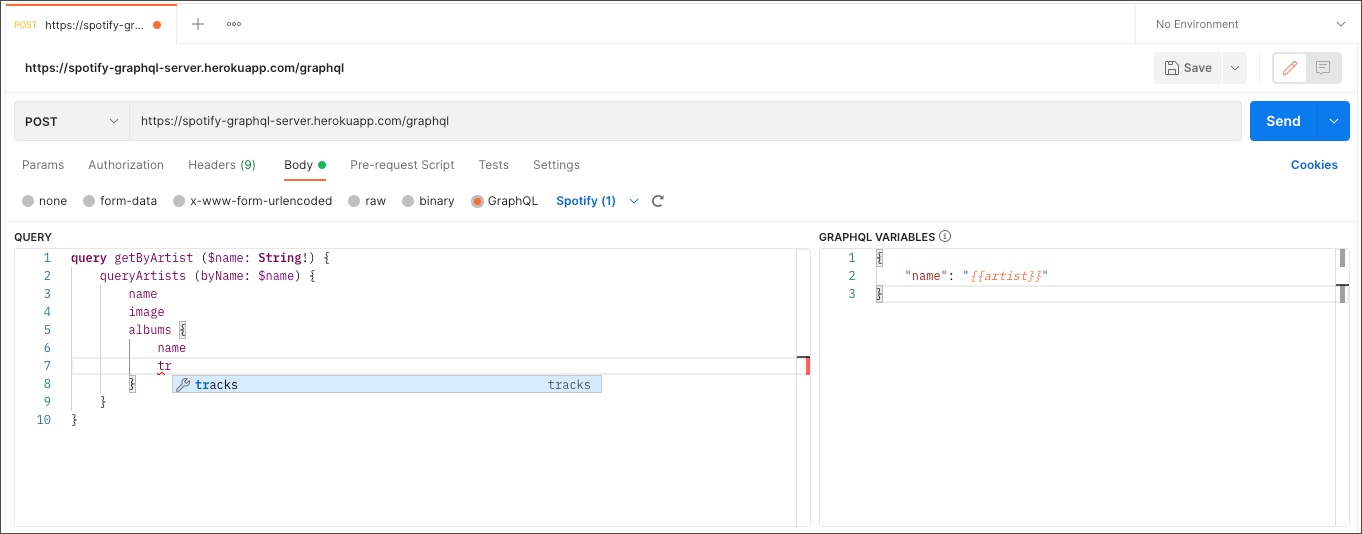Open the Cookies link

pyautogui.click(x=1314, y=165)
